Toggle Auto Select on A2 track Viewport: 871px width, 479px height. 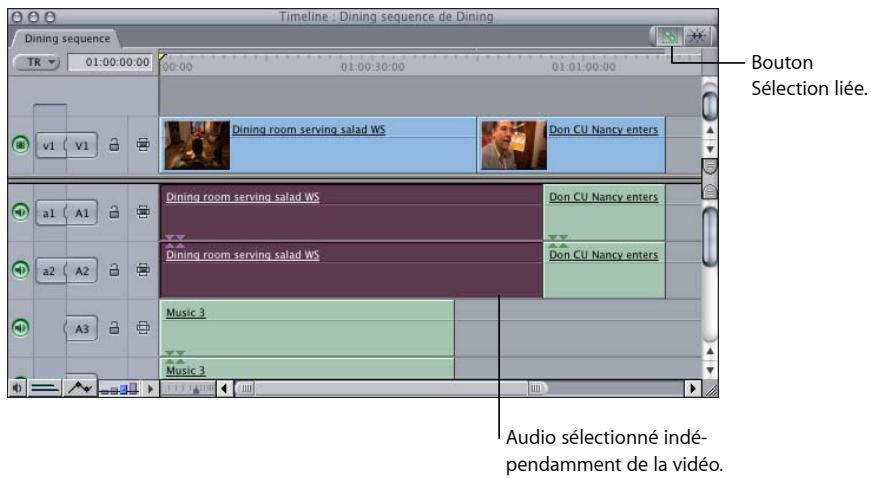(143, 270)
